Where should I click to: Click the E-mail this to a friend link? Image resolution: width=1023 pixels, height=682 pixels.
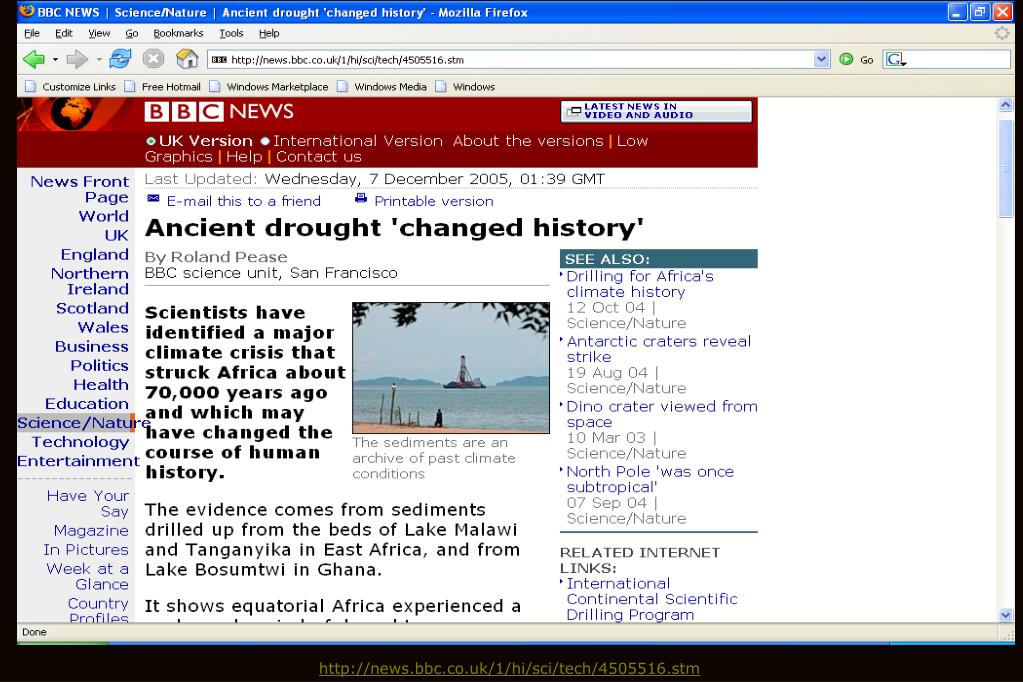click(x=243, y=201)
